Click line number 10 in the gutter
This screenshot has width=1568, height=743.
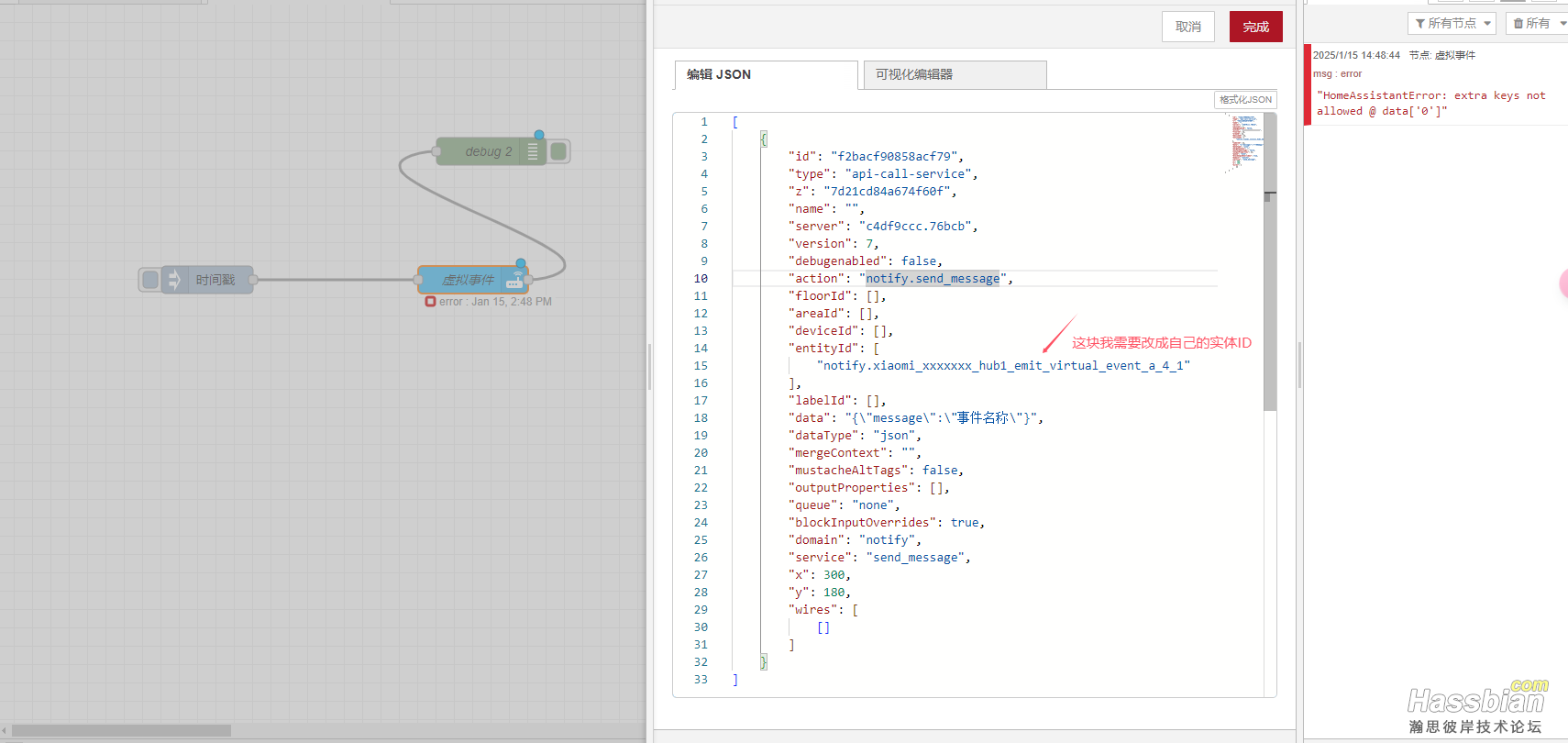[701, 278]
